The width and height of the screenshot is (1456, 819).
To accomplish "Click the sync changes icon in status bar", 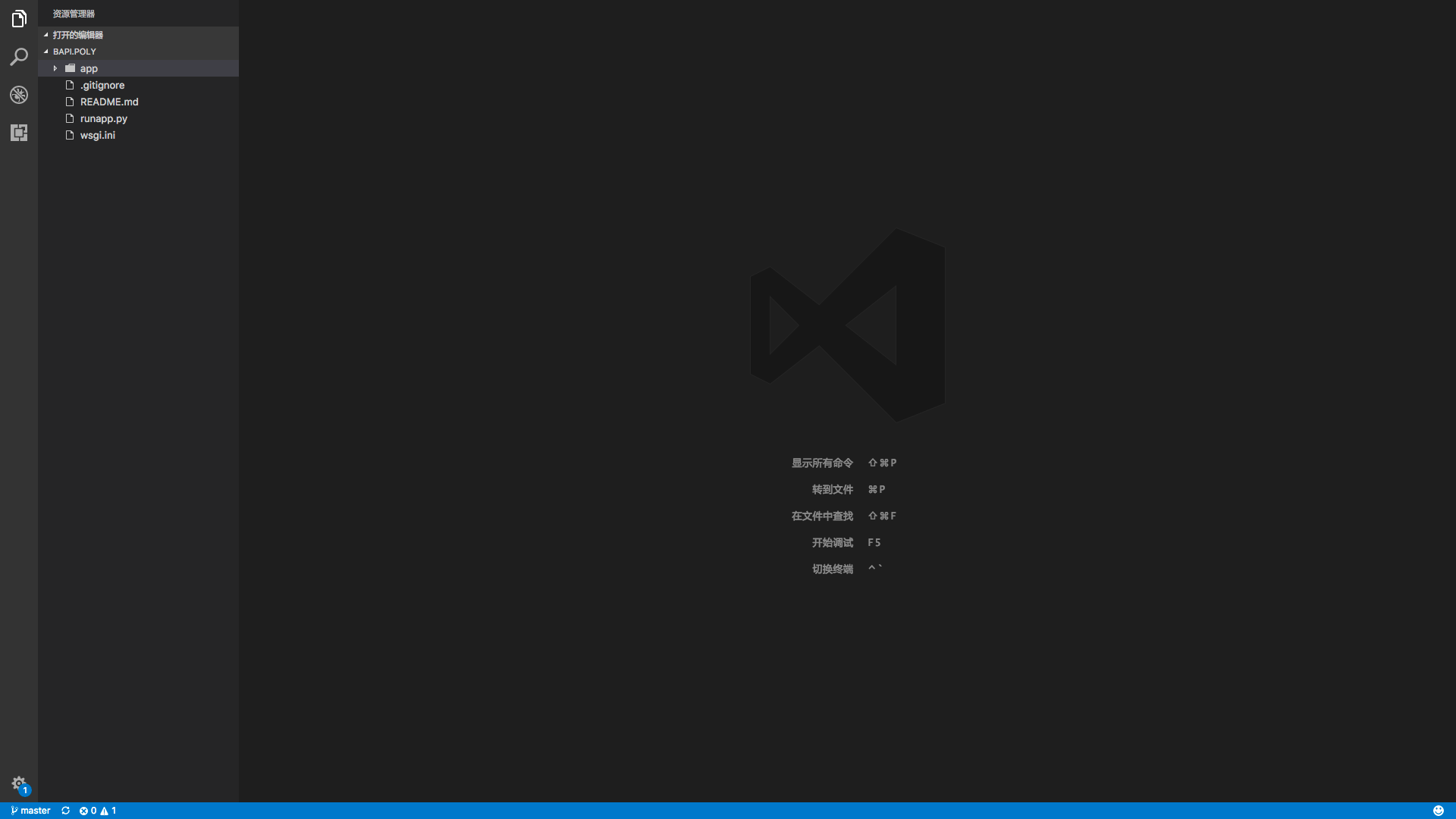I will point(65,811).
